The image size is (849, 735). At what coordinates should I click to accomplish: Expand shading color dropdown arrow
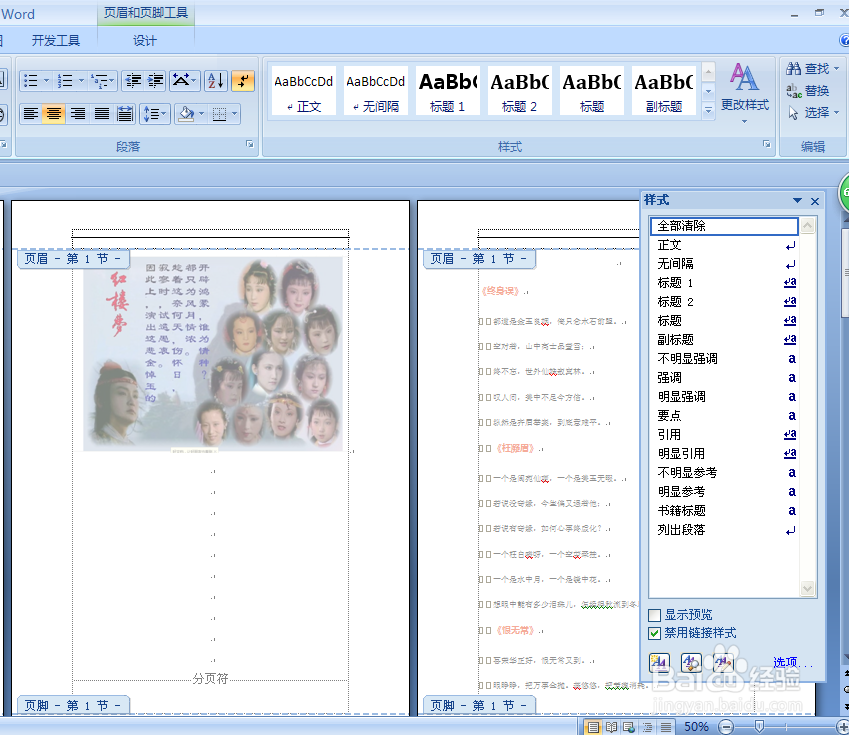tap(202, 114)
